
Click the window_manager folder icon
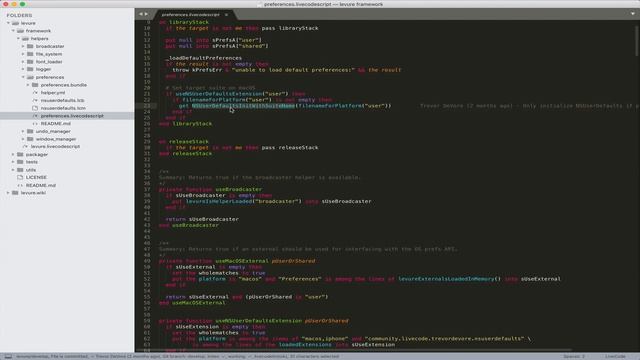[x=30, y=139]
